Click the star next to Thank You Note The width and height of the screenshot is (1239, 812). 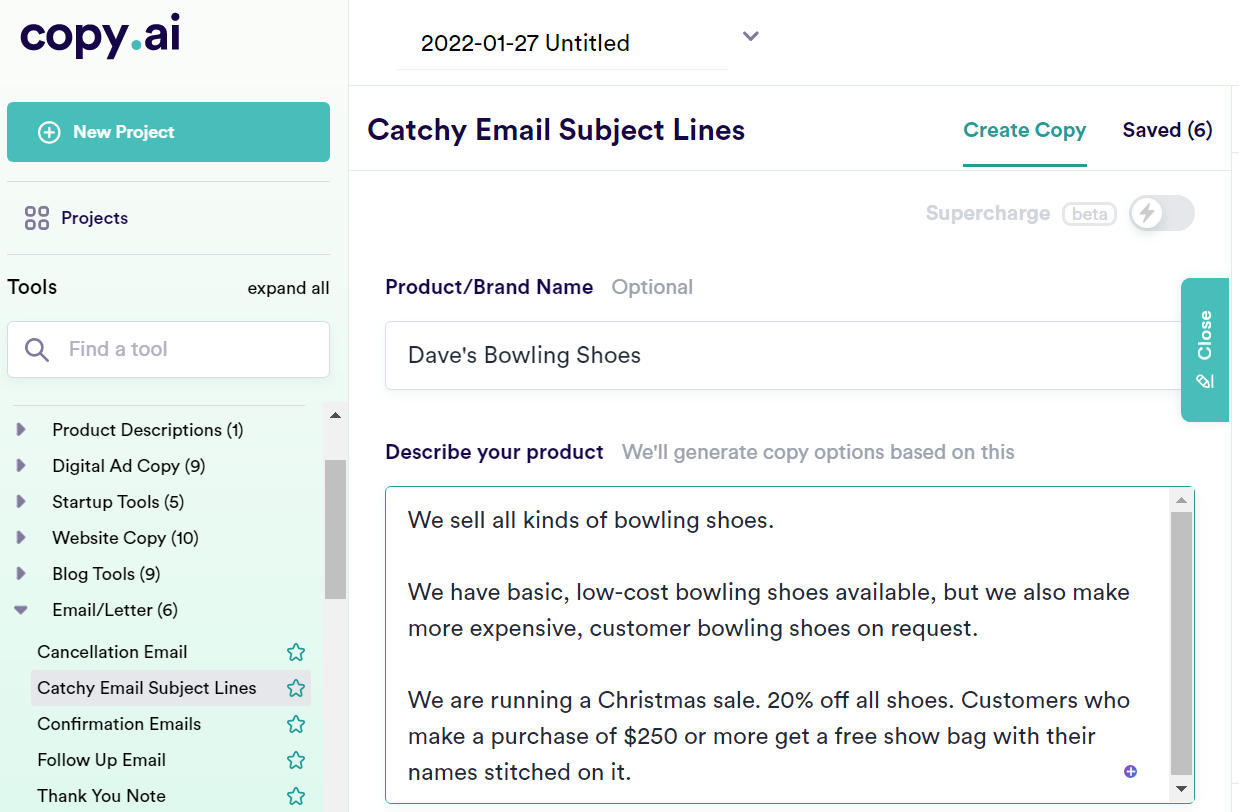point(295,795)
